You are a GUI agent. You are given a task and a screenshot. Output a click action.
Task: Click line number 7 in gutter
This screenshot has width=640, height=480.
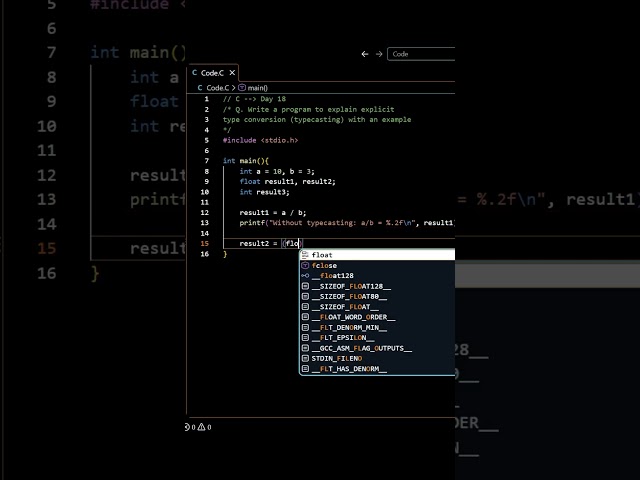pyautogui.click(x=207, y=161)
